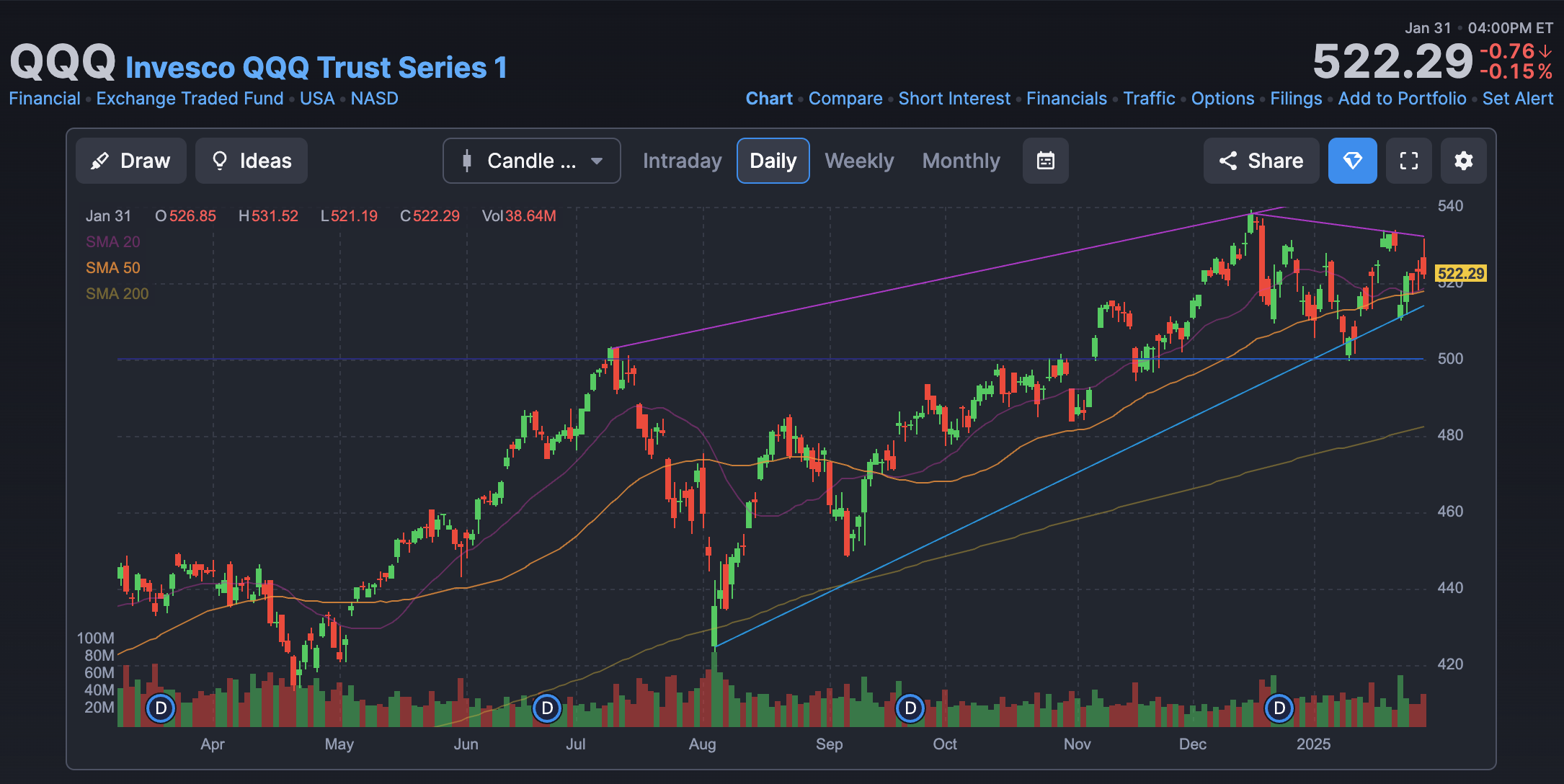Click the candlestick icon in chart type
Viewport: 1564px width, 784px height.
(x=467, y=161)
